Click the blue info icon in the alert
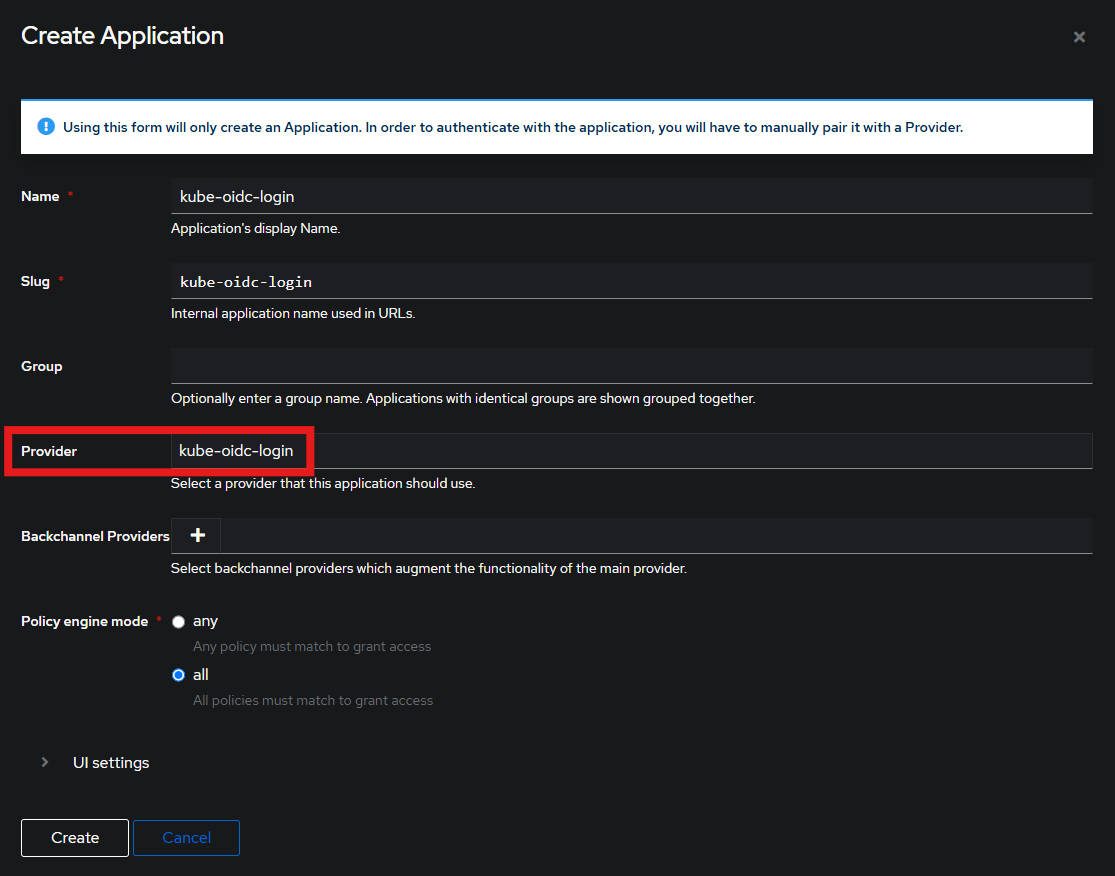This screenshot has width=1115, height=876. (x=46, y=127)
